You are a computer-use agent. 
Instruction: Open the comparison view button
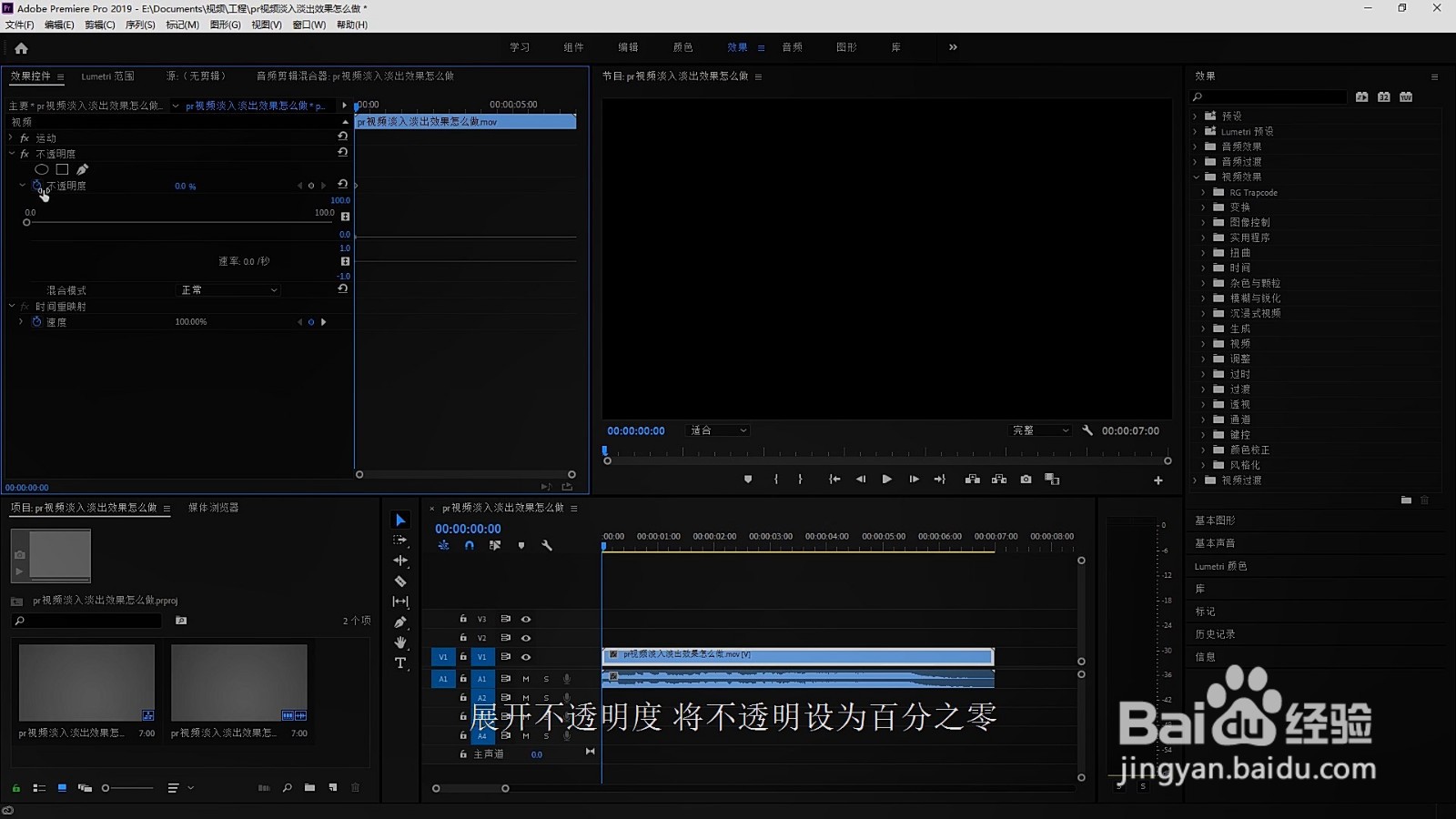1053,480
